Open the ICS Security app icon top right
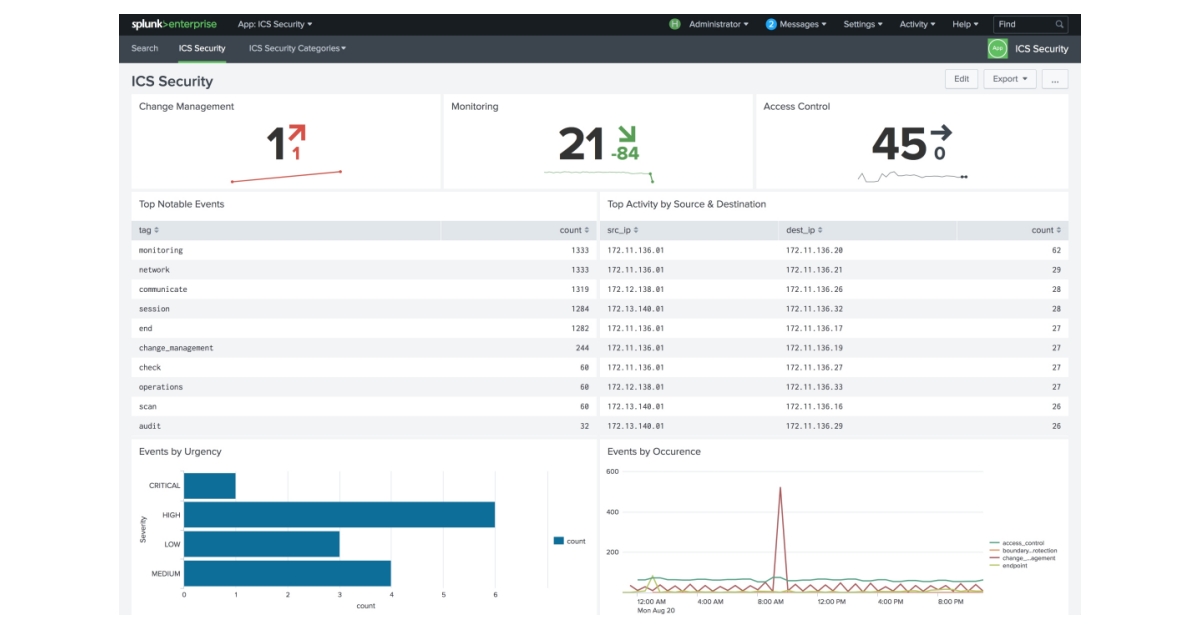This screenshot has width=1200, height=627. pos(998,45)
